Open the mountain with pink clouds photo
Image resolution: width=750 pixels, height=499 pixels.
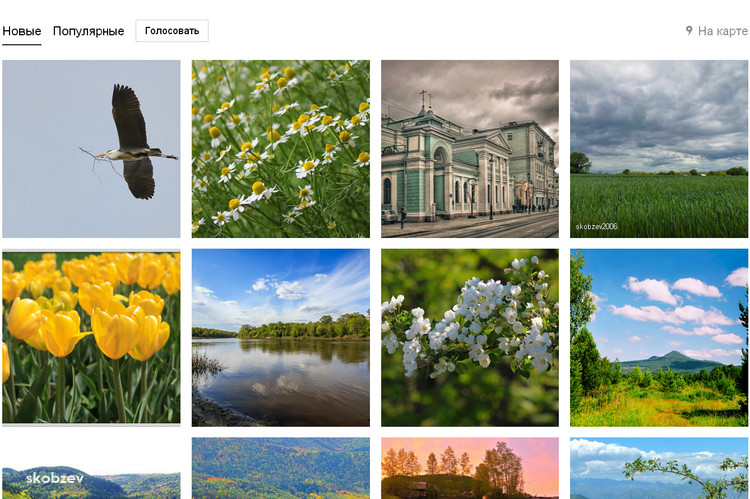(x=658, y=338)
